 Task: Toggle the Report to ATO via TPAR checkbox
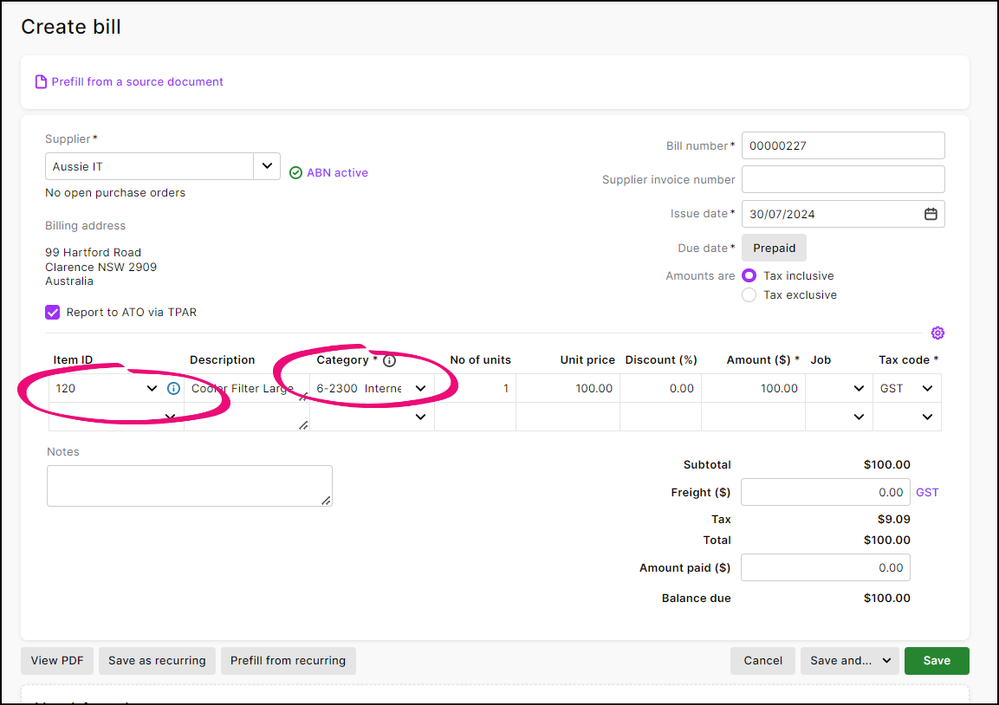pyautogui.click(x=53, y=312)
